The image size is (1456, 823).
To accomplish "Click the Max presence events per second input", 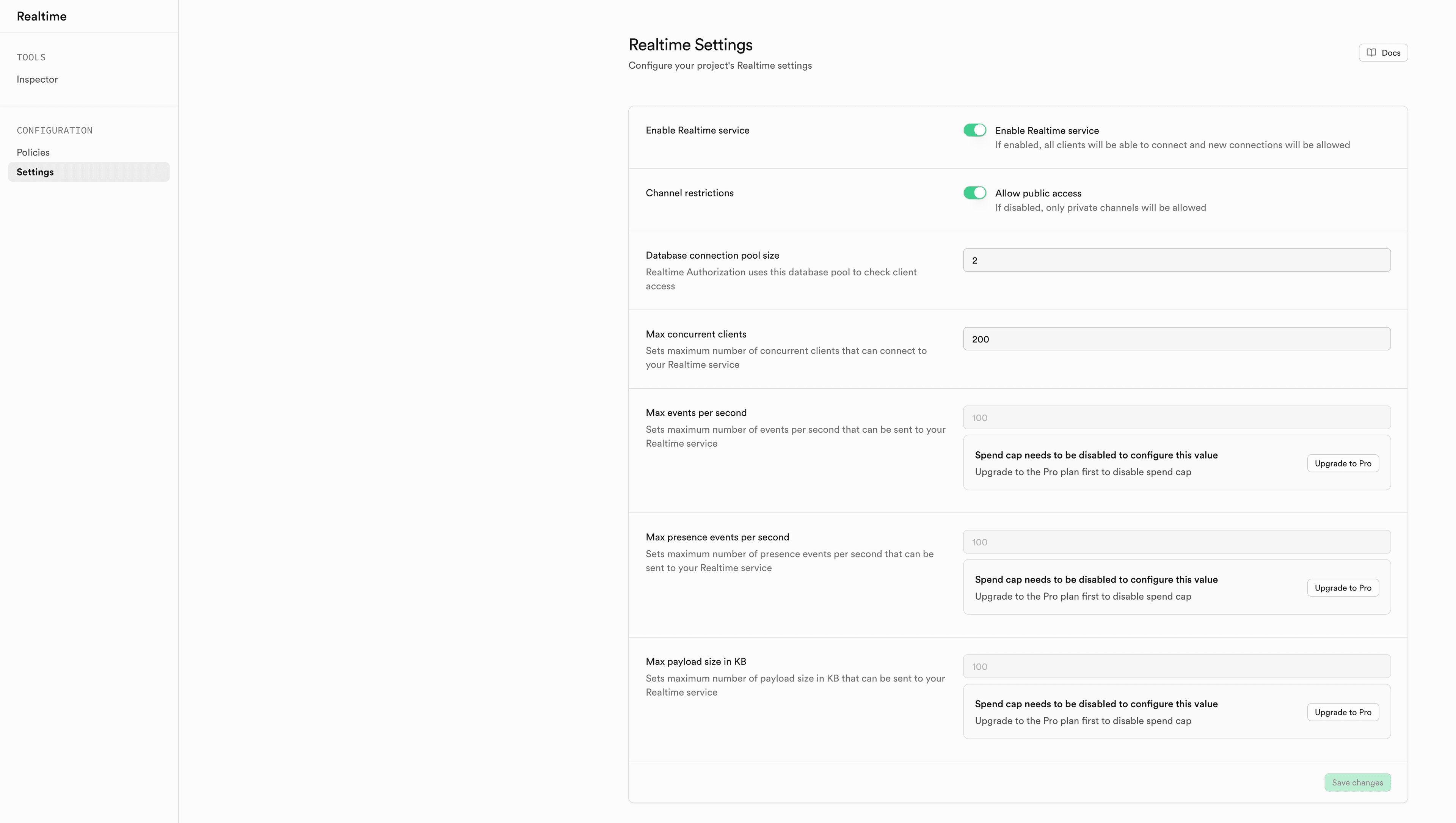I will 1176,542.
